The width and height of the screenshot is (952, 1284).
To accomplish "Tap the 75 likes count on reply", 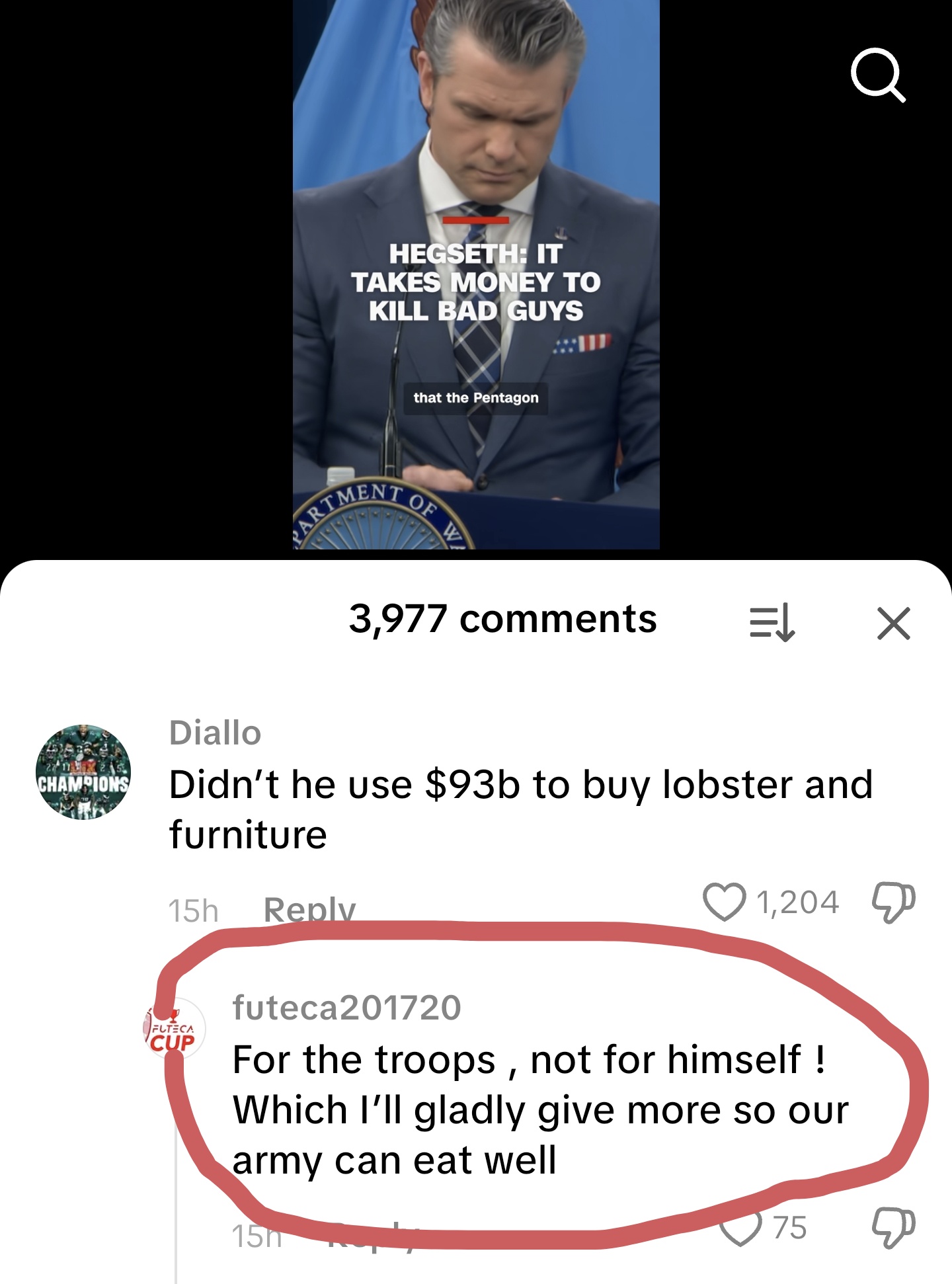I will click(x=789, y=1228).
